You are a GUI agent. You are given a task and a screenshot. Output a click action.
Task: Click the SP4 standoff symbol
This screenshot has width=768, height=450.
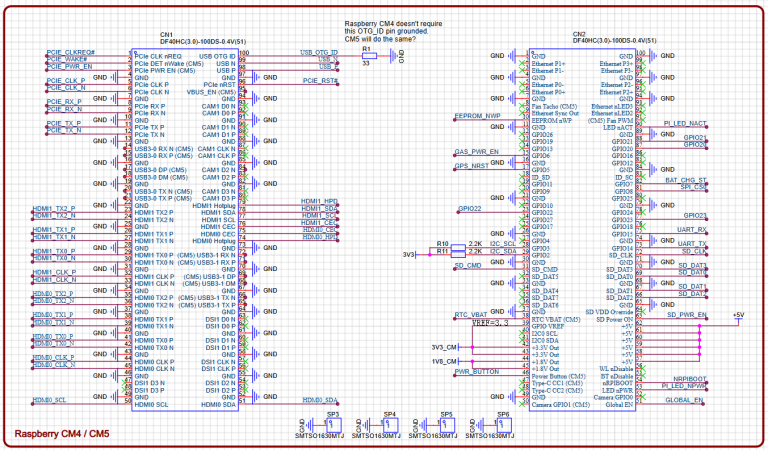click(389, 425)
